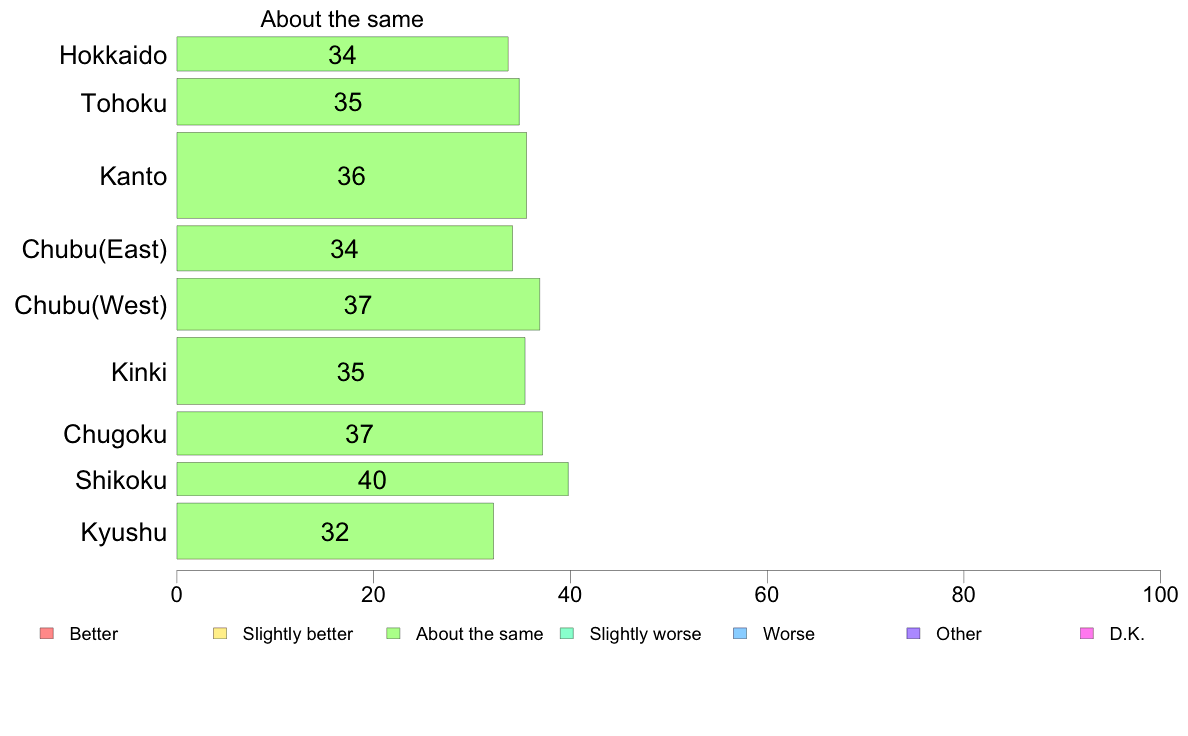Click the pink D.K. legend swatch
The width and height of the screenshot is (1188, 736).
pos(1086,633)
